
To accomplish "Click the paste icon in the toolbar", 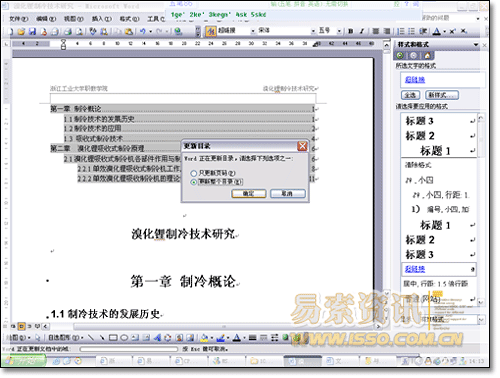I will click(129, 31).
